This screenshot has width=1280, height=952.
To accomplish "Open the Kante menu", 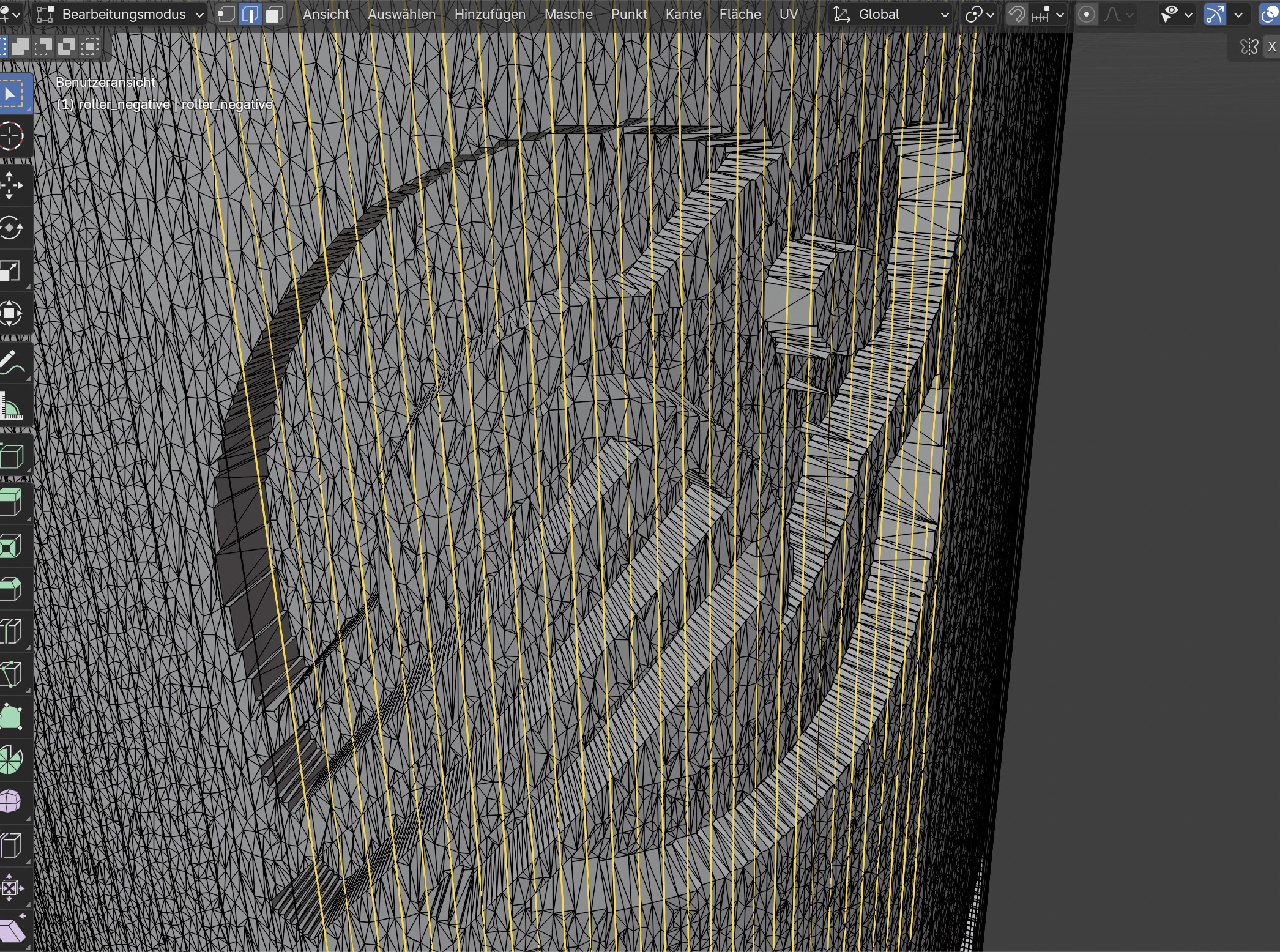I will pos(683,14).
